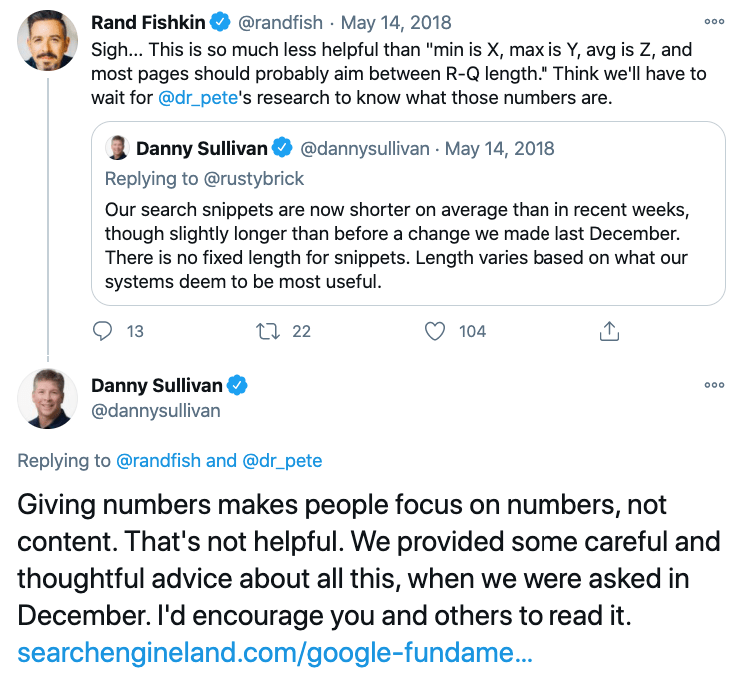Viewport: 745px width, 682px height.
Task: Click the retweet icon showing 22
Action: pos(268,331)
